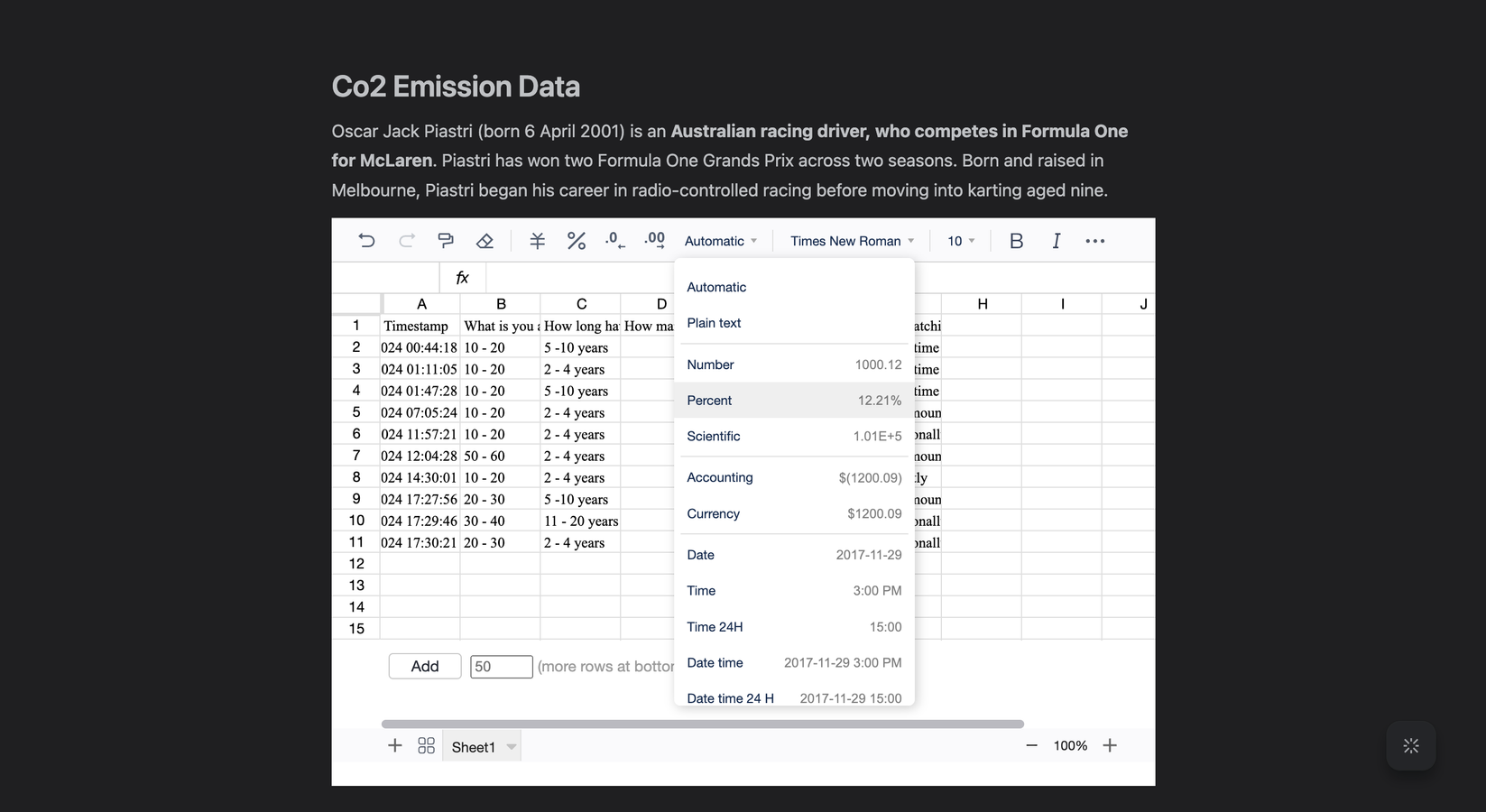Click the Timestamp cell A1

[x=421, y=326]
